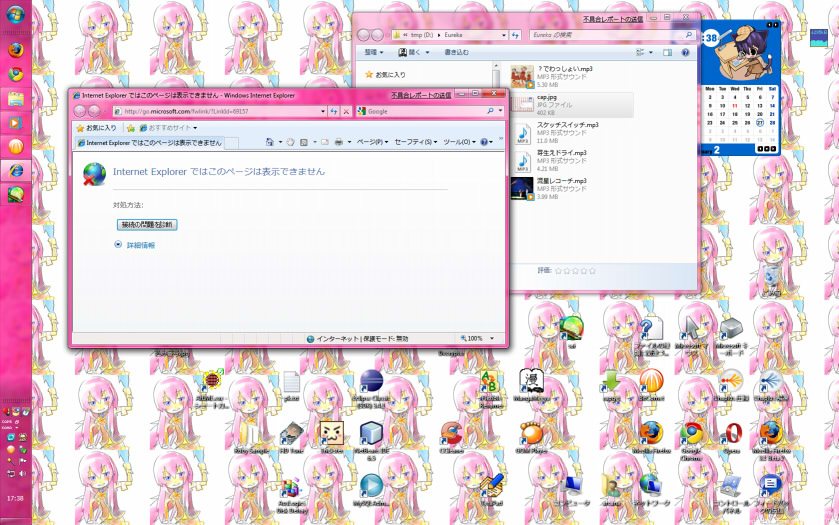Open the Windows Start orb
Screen dimensions: 839x525
16,14
